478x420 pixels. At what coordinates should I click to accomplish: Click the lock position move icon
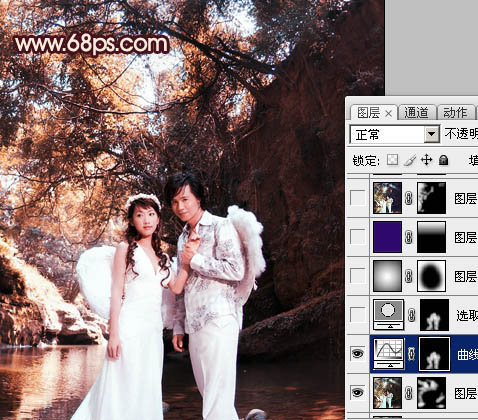[426, 160]
